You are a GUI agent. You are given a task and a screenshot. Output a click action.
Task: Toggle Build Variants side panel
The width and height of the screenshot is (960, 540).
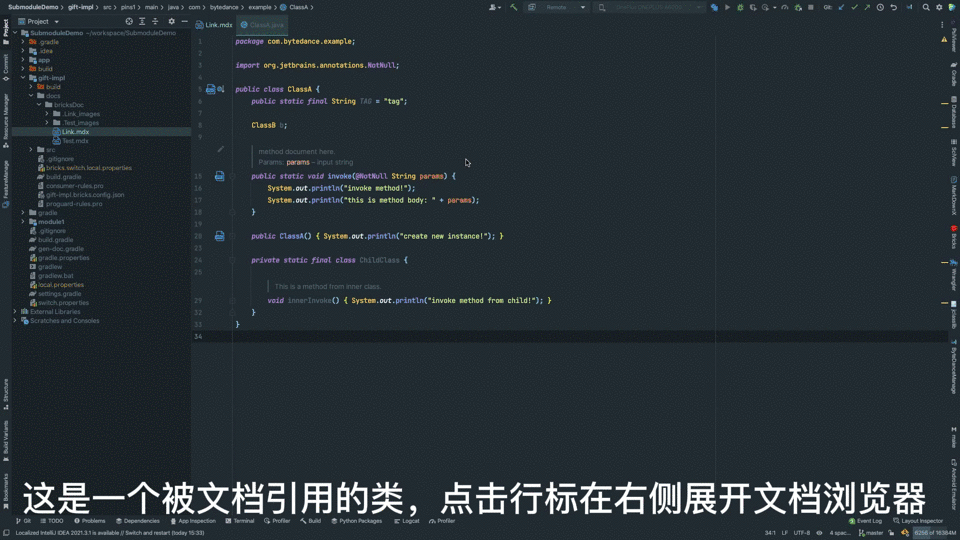click(6, 441)
